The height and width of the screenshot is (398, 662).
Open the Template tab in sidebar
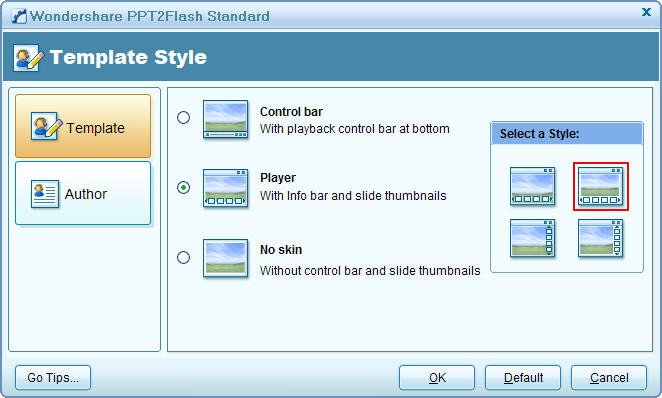coord(83,126)
